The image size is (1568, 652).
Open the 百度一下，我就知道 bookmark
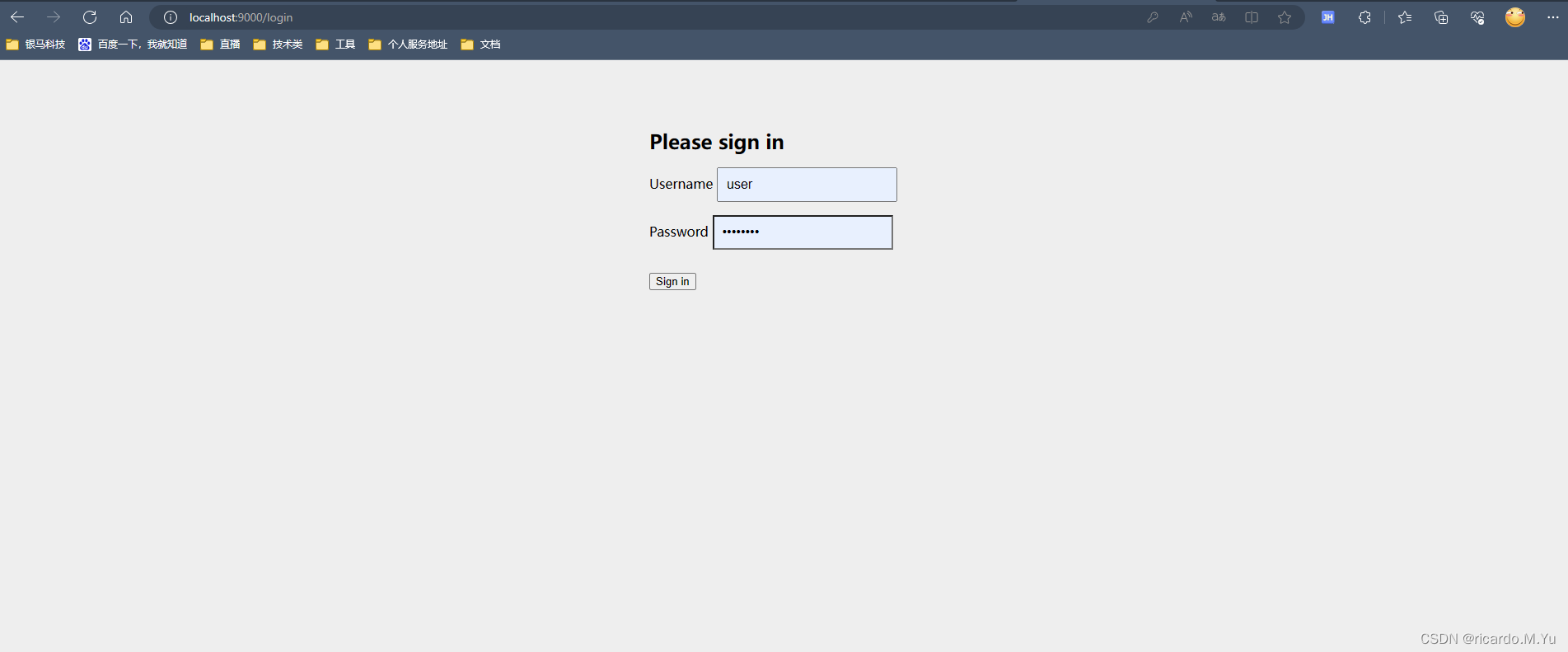133,45
